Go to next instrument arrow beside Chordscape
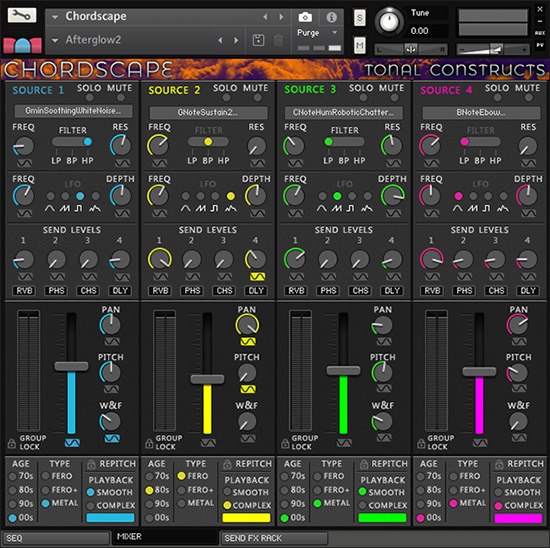550x548 pixels. 281,16
